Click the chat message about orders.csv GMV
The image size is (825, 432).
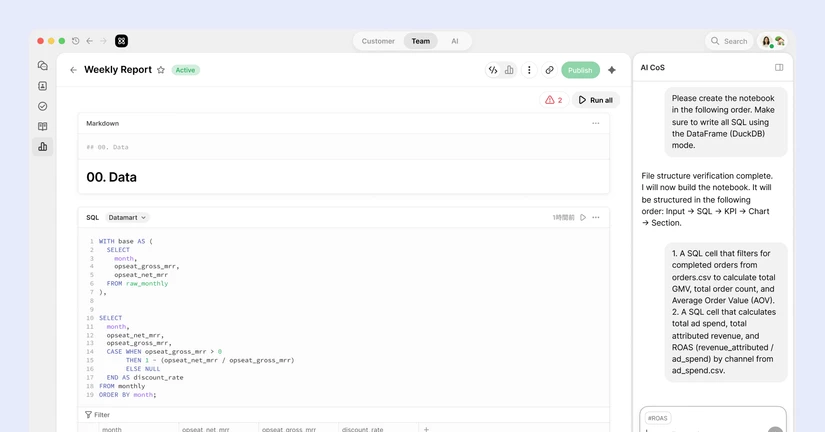click(726, 312)
